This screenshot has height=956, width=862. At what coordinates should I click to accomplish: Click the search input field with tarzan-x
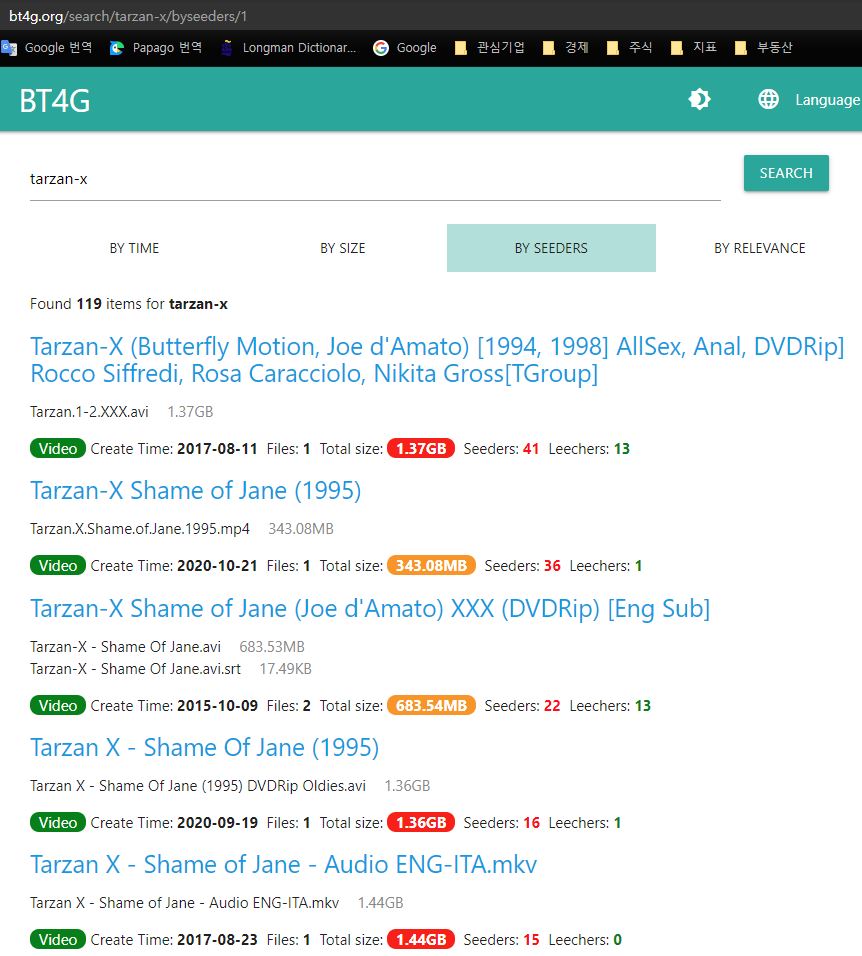(375, 179)
